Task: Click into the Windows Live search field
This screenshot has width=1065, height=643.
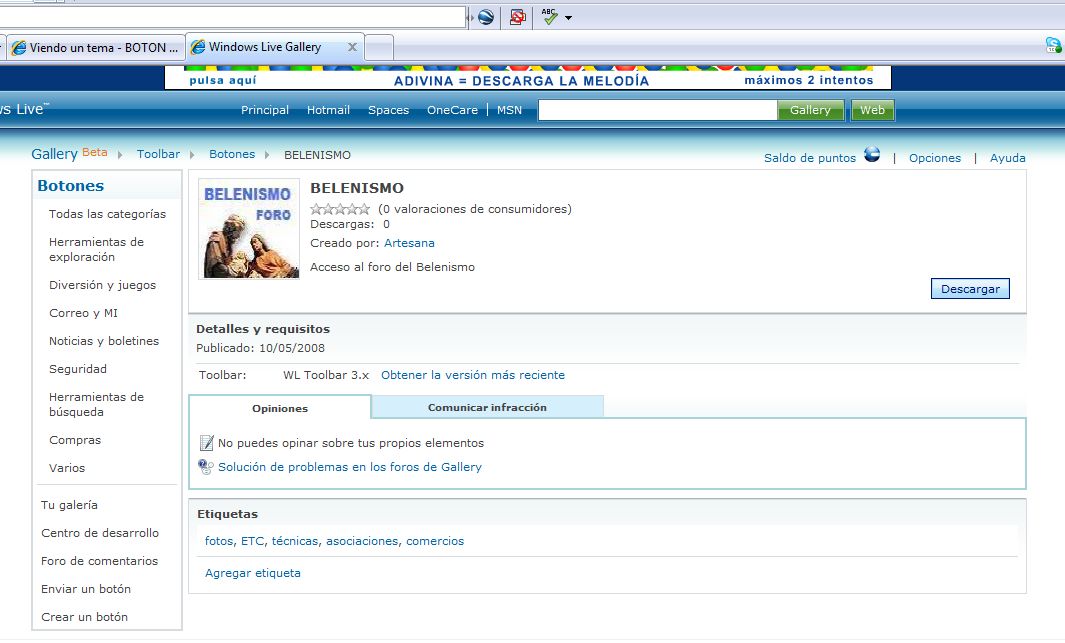Action: 657,110
